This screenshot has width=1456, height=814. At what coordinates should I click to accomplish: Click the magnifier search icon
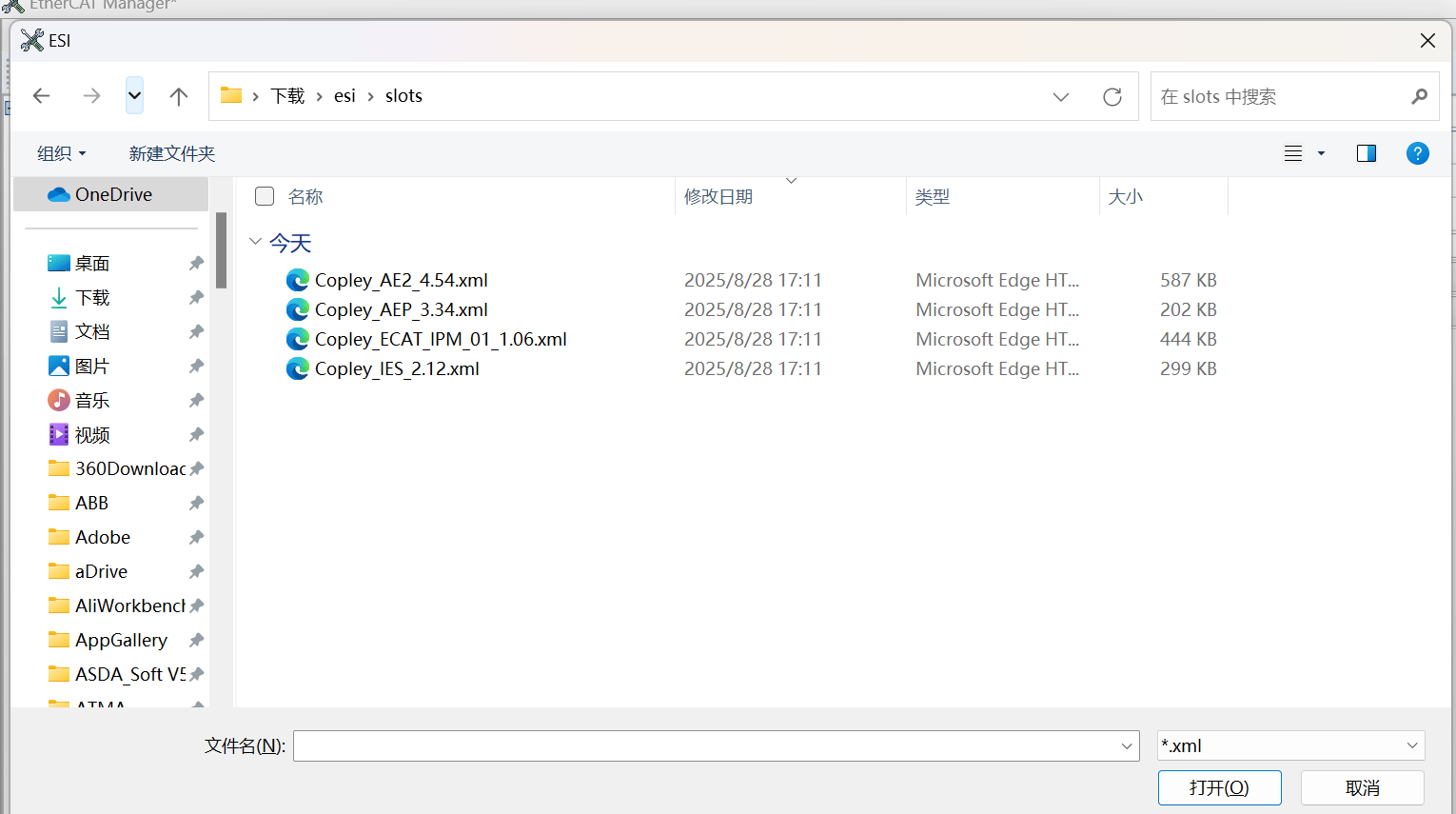point(1419,97)
